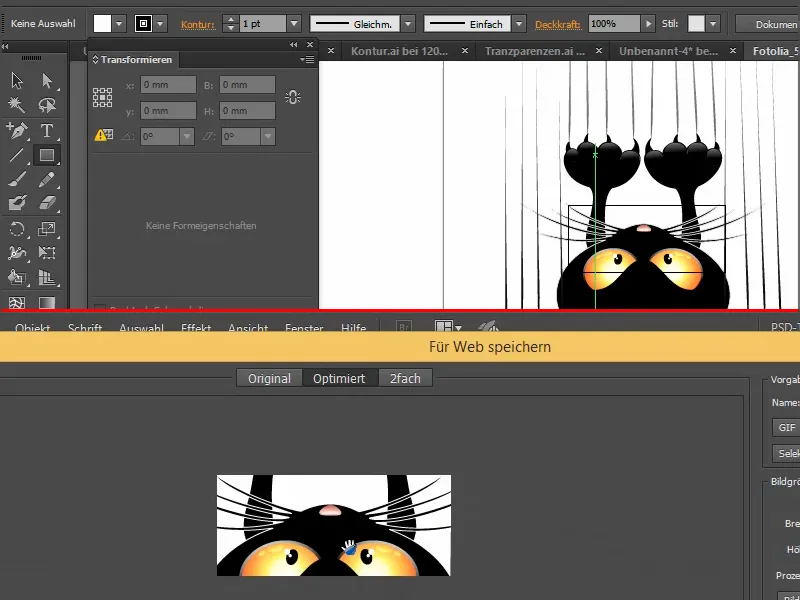
Task: Select the Blob Brush tool
Action: (17, 203)
